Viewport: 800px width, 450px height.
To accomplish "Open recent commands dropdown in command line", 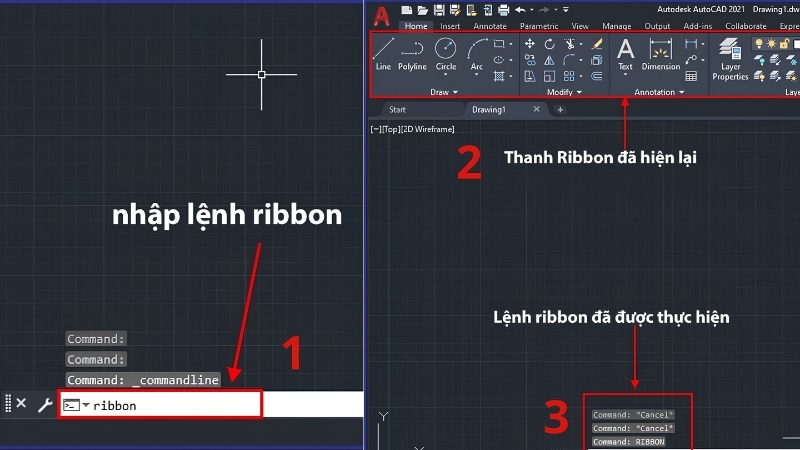I will (x=86, y=405).
